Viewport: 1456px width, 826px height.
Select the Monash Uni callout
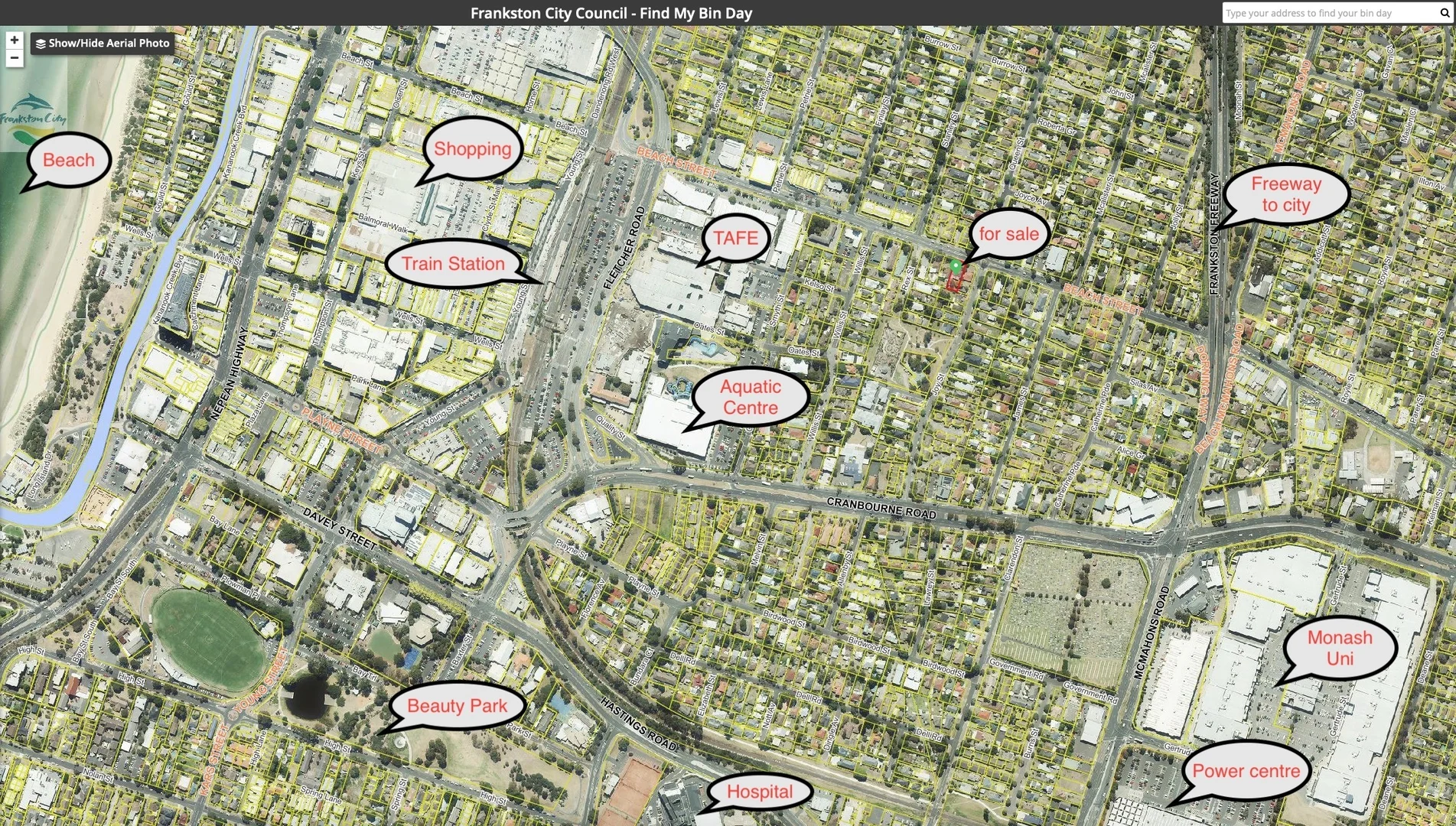tap(1339, 648)
